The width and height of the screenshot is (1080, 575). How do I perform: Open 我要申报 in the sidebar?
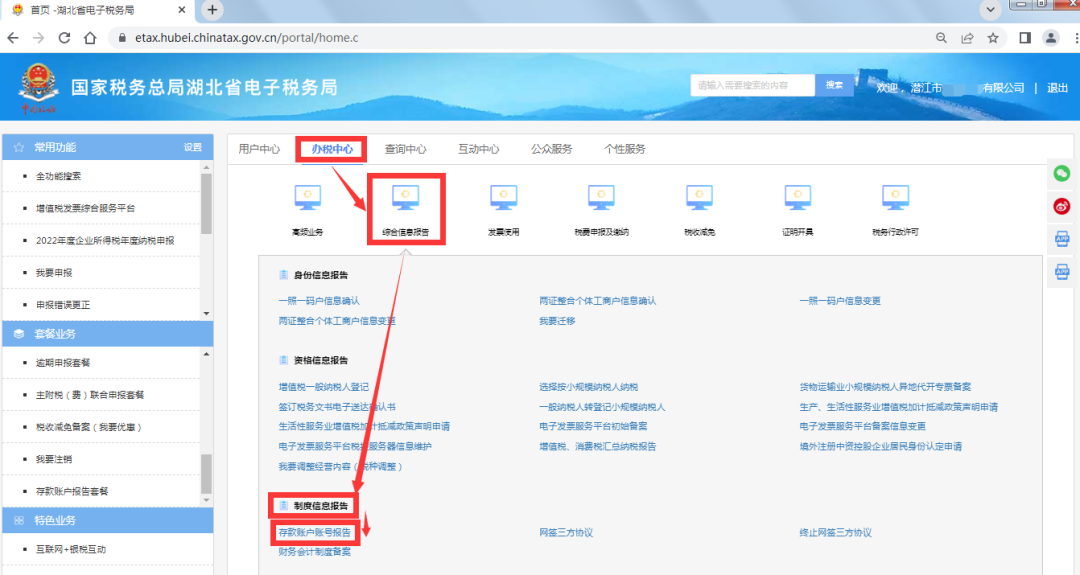tap(54, 273)
